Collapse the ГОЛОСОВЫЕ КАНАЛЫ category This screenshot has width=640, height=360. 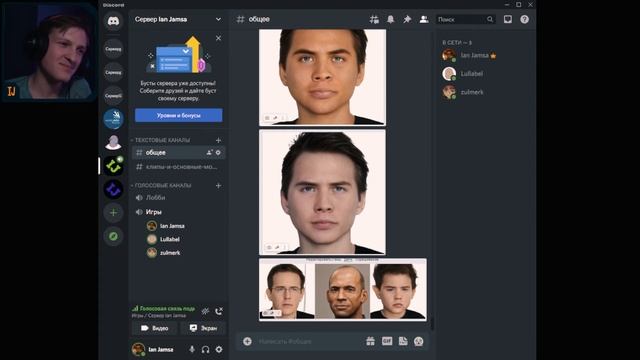(x=162, y=185)
